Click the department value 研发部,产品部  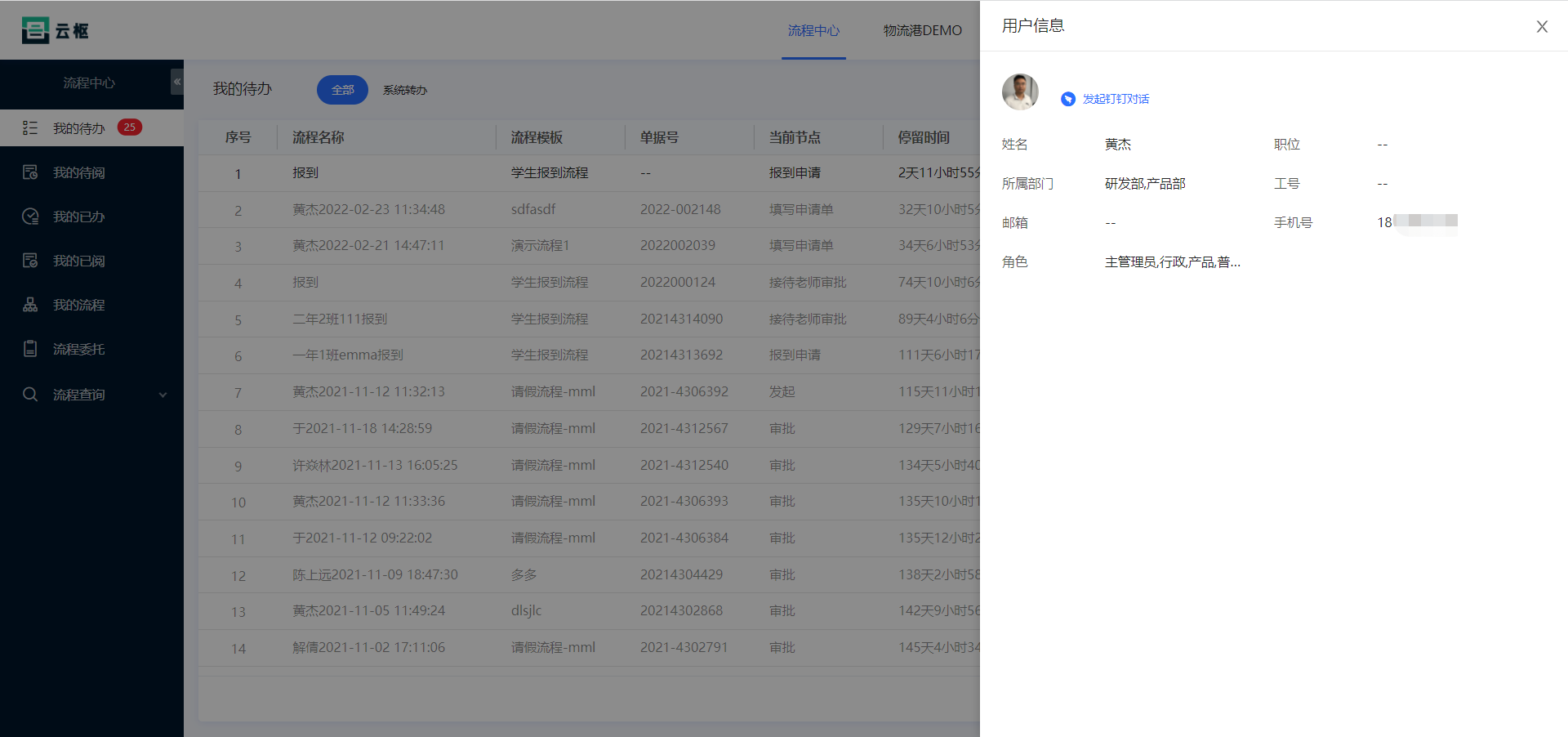point(1145,184)
